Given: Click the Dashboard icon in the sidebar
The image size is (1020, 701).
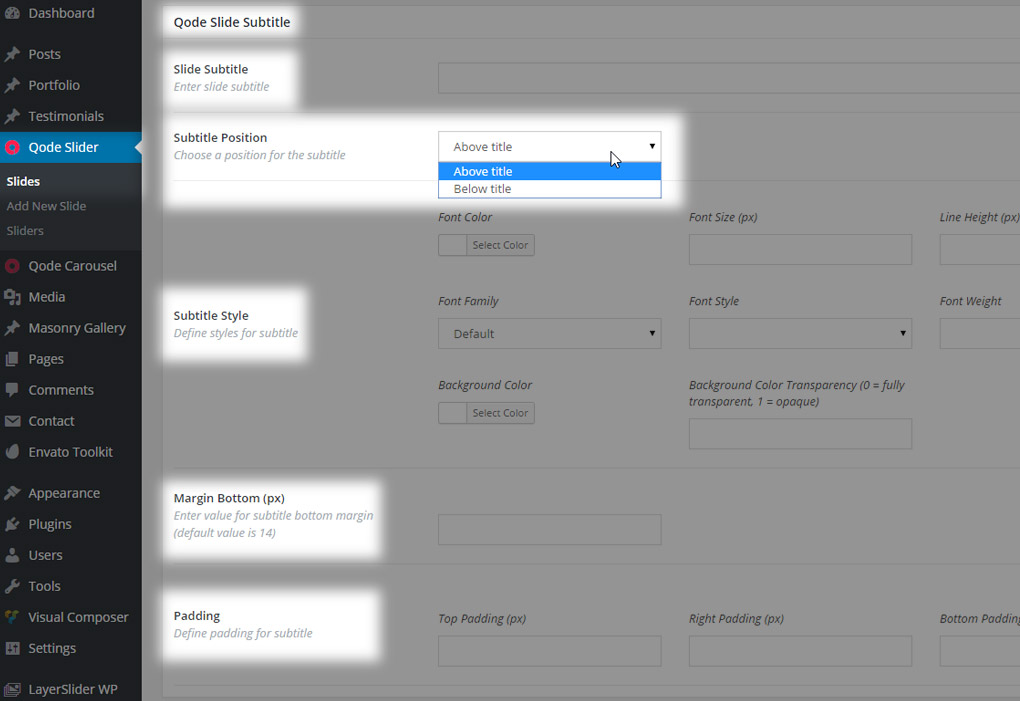Looking at the screenshot, I should tap(12, 13).
